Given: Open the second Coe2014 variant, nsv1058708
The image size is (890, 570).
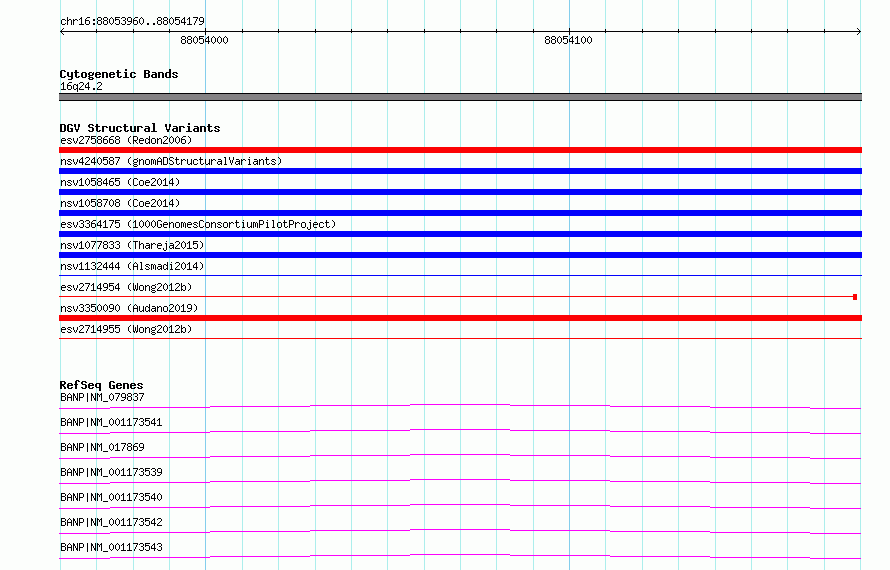Looking at the screenshot, I should (x=120, y=203).
